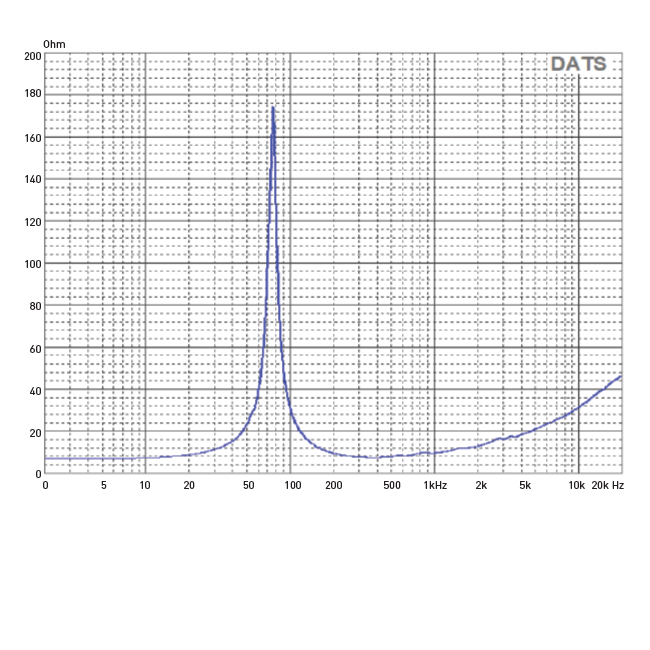Select the 180 ohm axis label

click(33, 93)
